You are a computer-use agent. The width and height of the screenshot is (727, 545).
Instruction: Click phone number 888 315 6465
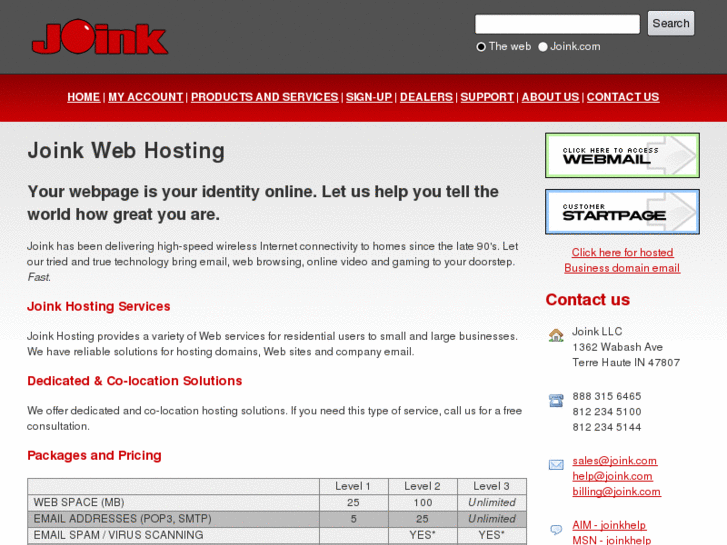point(607,396)
